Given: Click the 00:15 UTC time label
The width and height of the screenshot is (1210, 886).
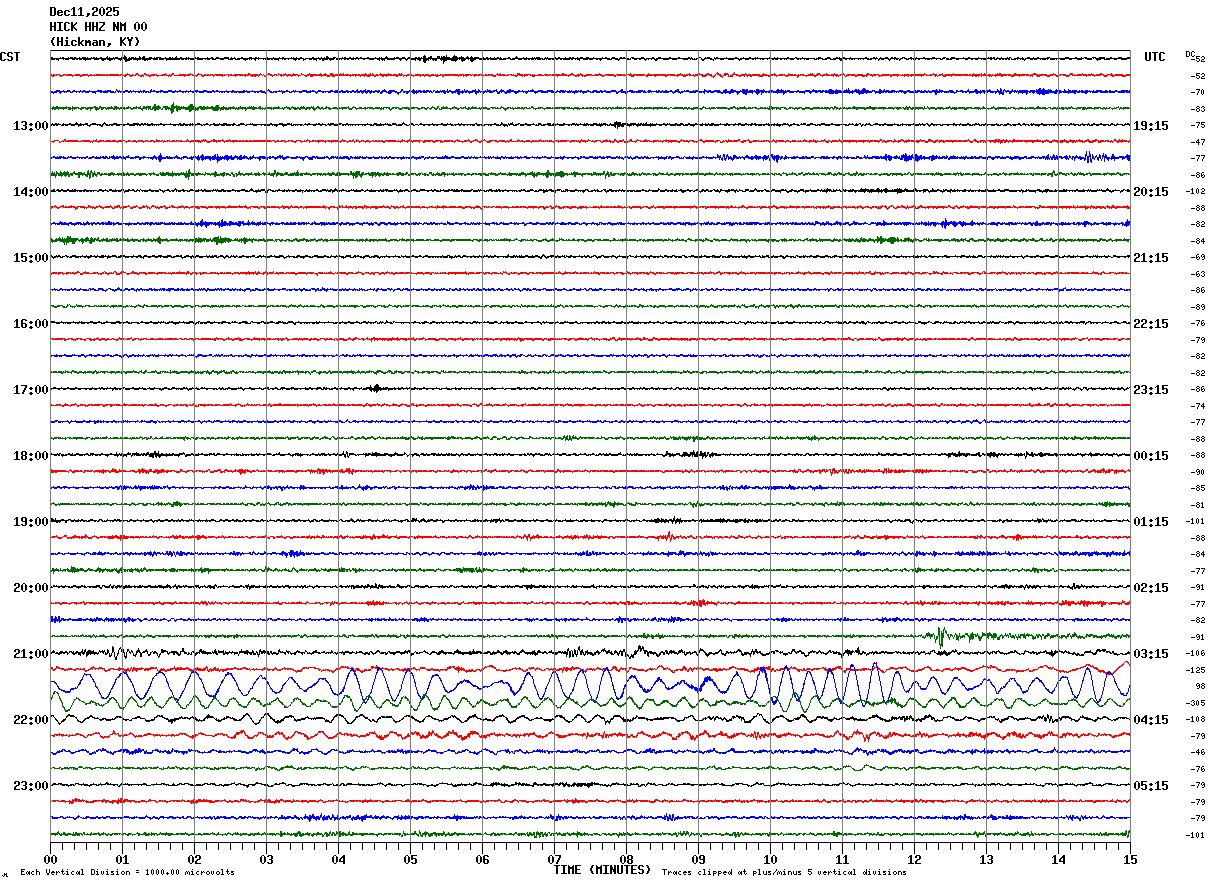Looking at the screenshot, I should 1151,456.
